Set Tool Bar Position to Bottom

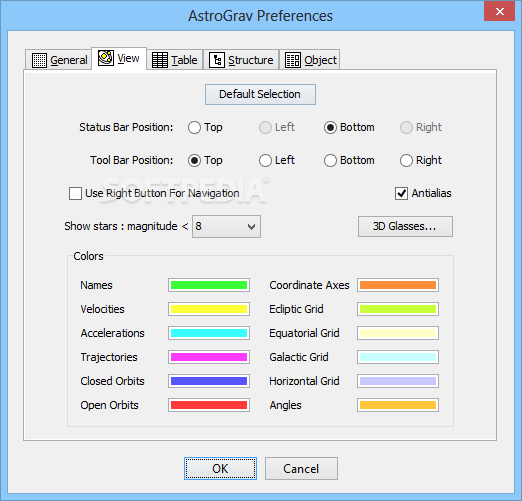pyautogui.click(x=330, y=160)
